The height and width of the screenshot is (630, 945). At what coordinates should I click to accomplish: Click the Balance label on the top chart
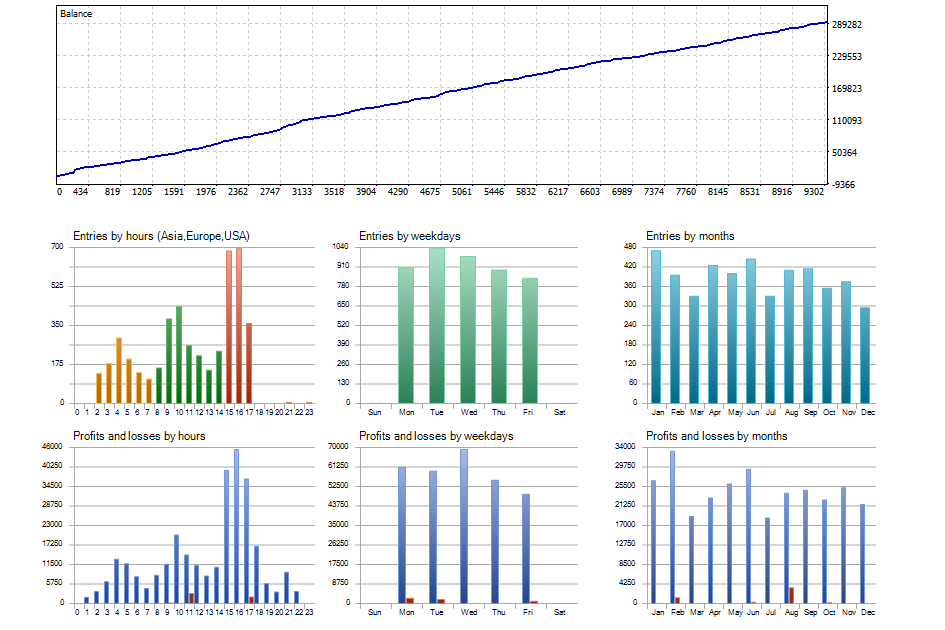pyautogui.click(x=76, y=13)
